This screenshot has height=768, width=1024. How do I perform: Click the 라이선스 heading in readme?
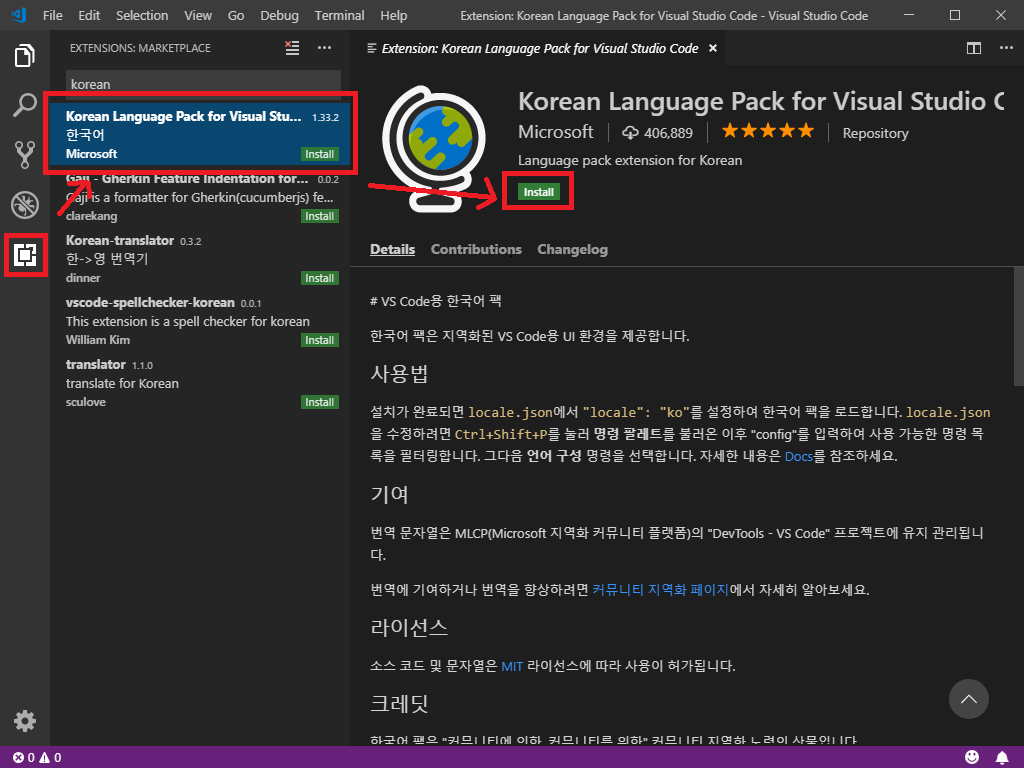click(409, 628)
